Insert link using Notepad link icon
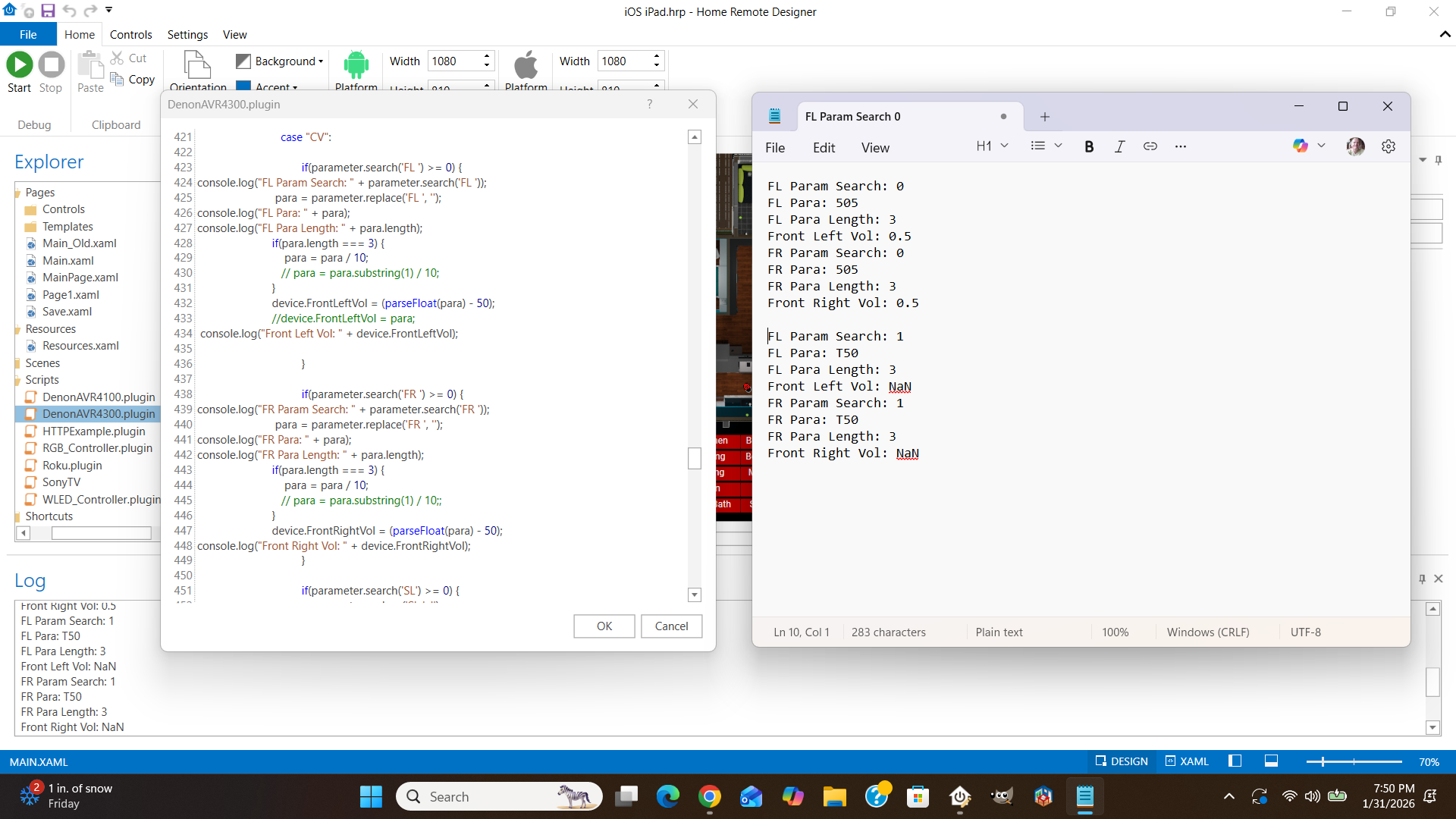Viewport: 1456px width, 819px height. point(1150,146)
